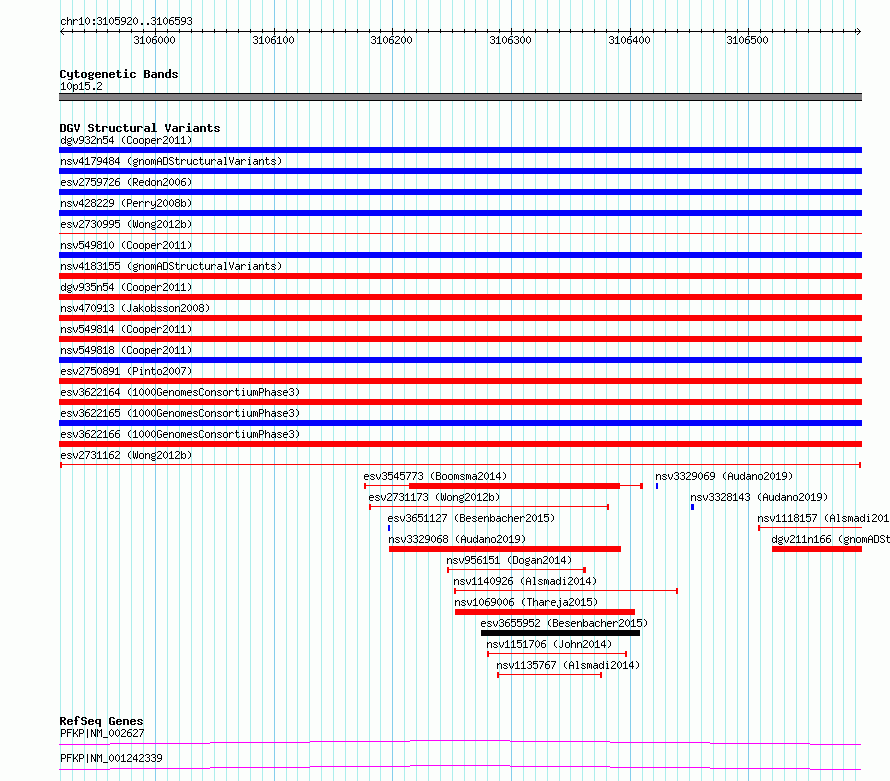The height and width of the screenshot is (781, 890).
Task: Open nsv549818 (Cooper2011) label
Action: (126, 350)
